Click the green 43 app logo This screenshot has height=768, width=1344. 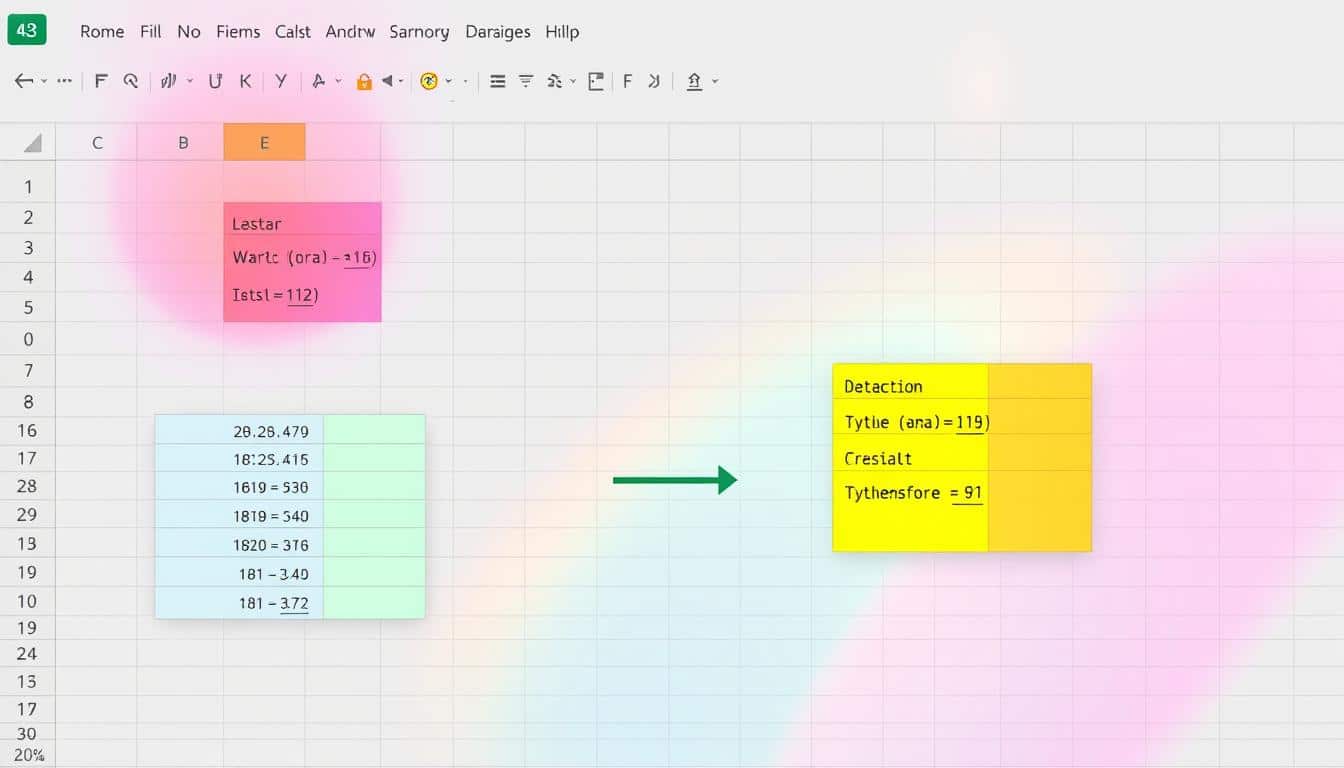(x=27, y=31)
